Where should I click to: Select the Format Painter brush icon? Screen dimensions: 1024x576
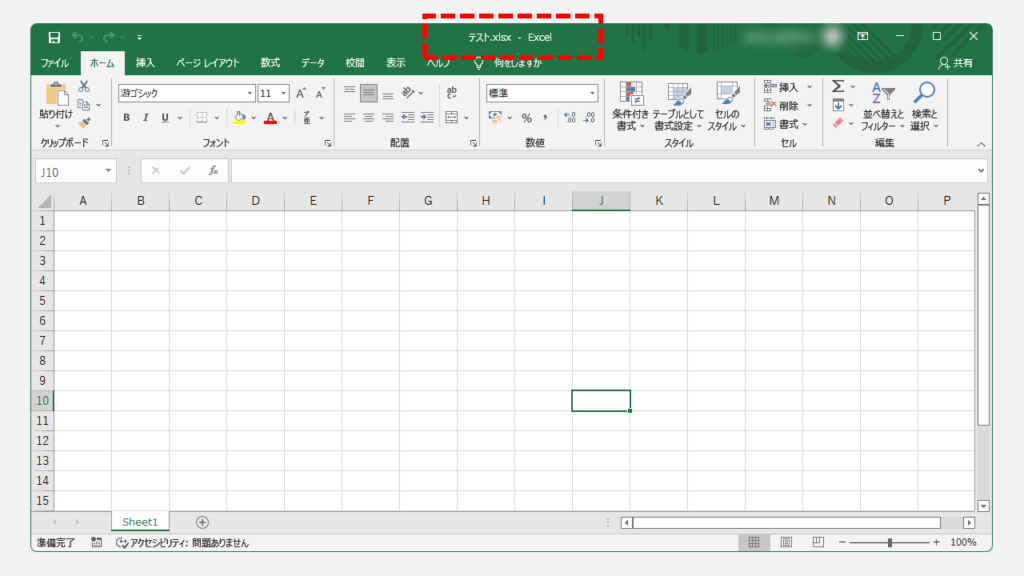click(x=84, y=122)
